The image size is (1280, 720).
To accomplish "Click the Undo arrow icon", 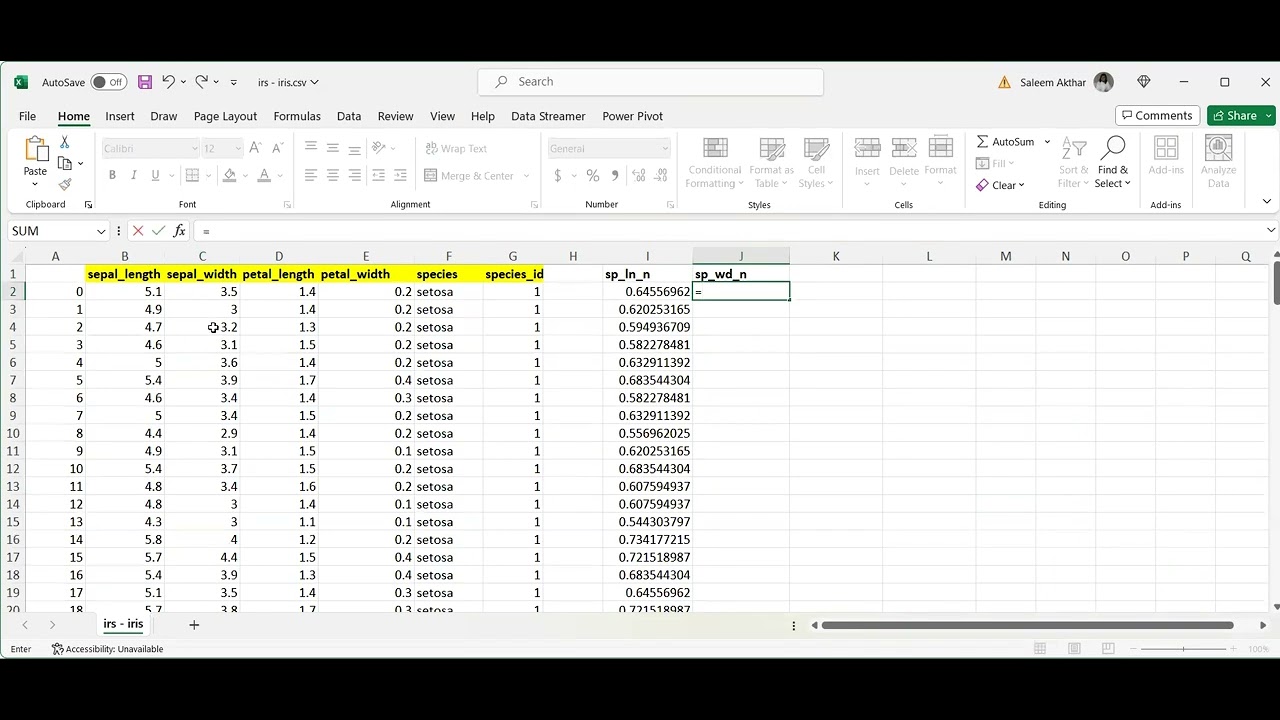I will tap(169, 82).
